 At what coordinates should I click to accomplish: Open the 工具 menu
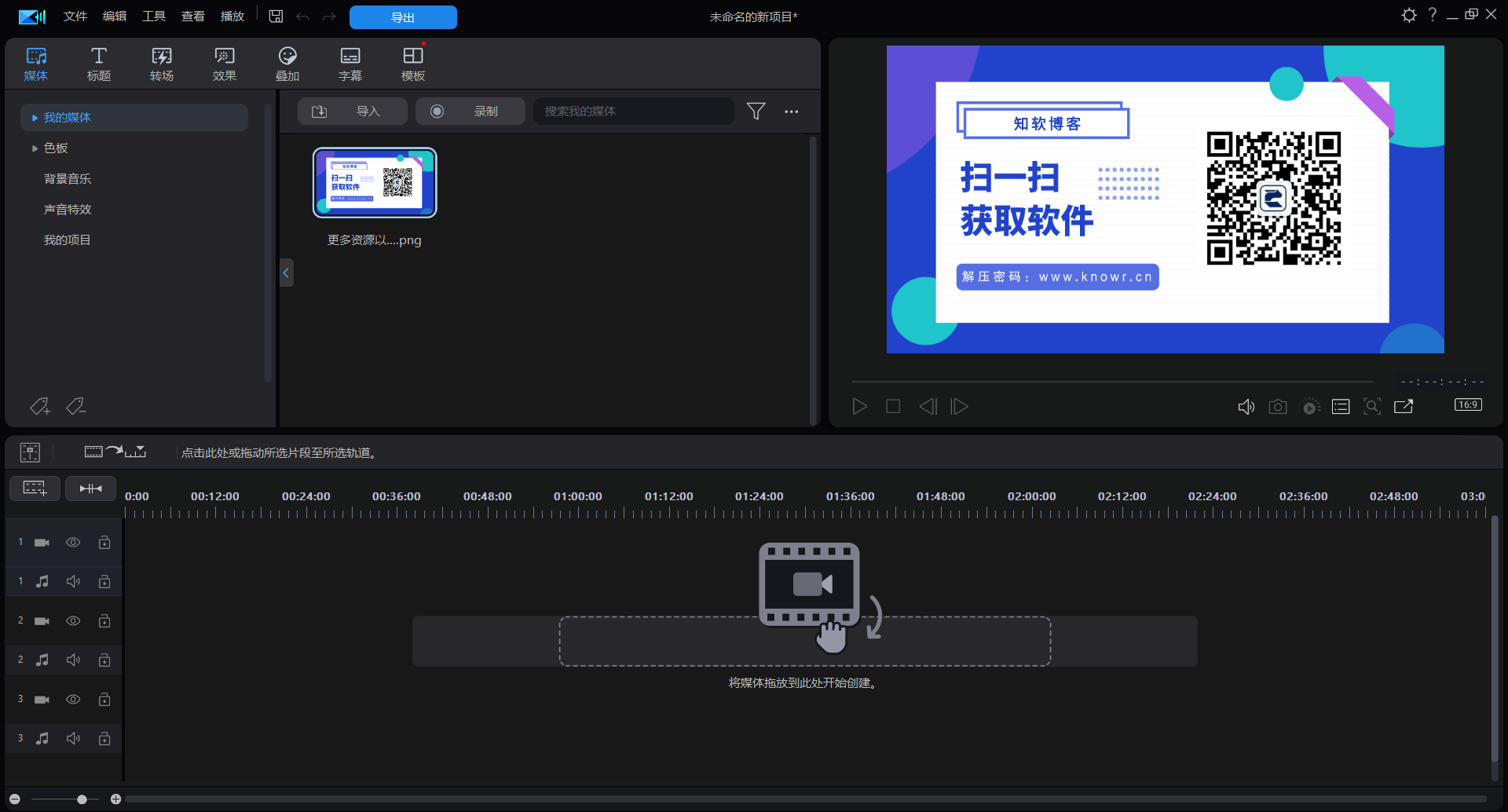[x=154, y=16]
